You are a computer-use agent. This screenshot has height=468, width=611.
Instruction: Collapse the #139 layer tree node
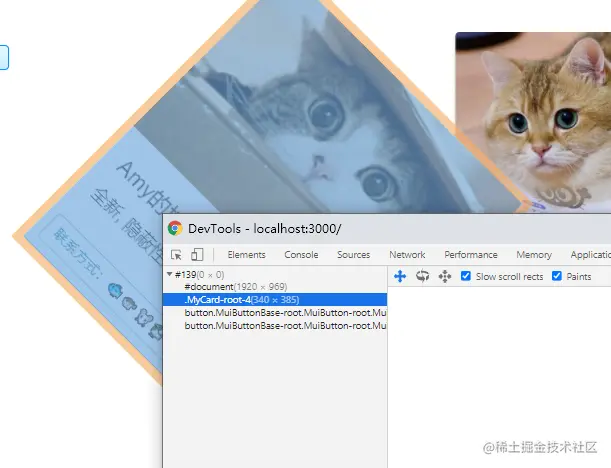click(170, 274)
